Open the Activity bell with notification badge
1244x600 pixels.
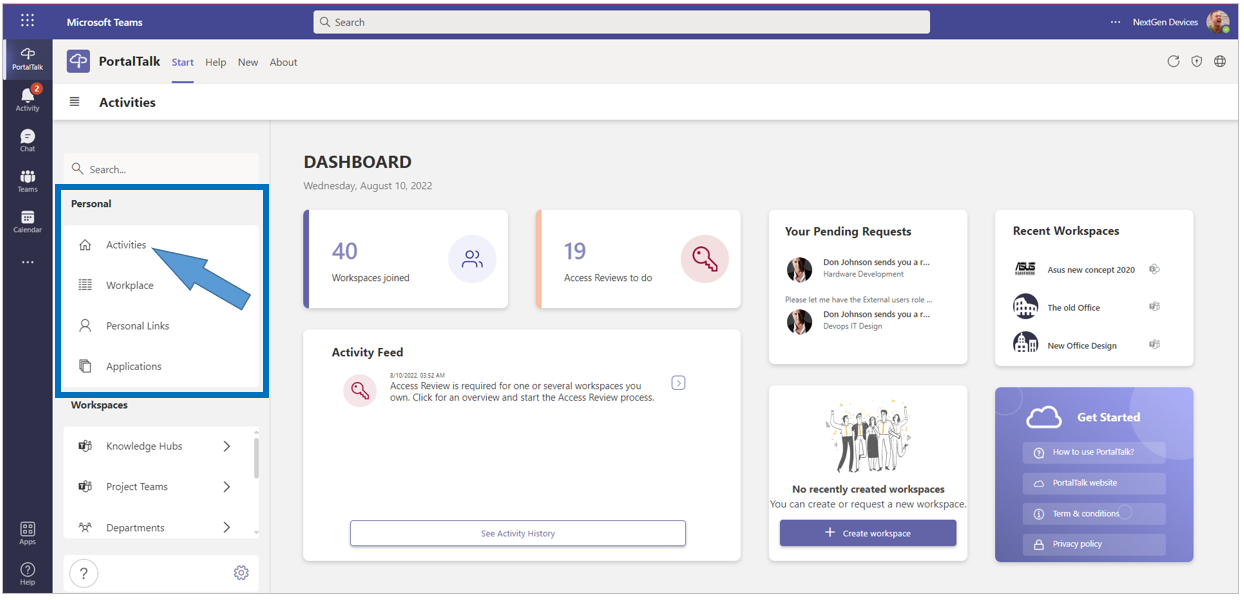pyautogui.click(x=27, y=98)
